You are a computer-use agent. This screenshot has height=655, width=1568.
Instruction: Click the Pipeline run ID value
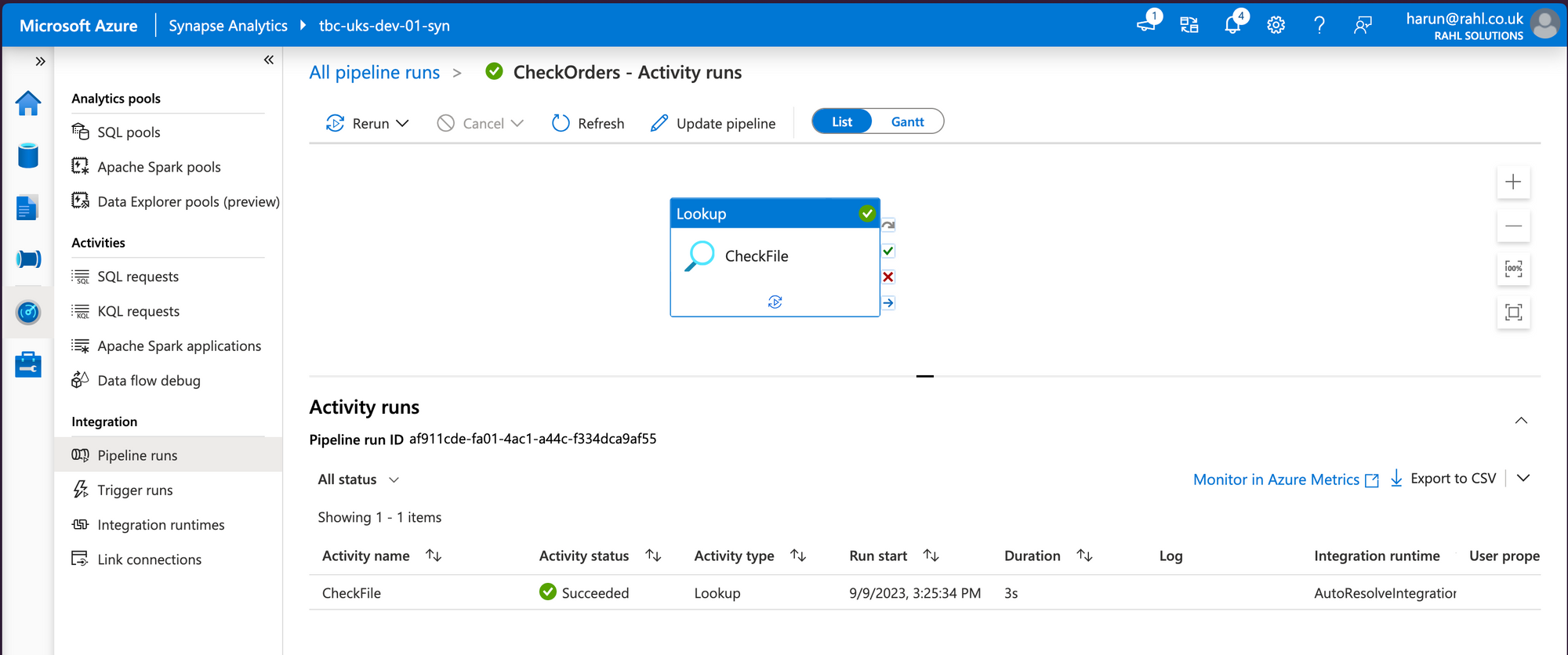[533, 439]
